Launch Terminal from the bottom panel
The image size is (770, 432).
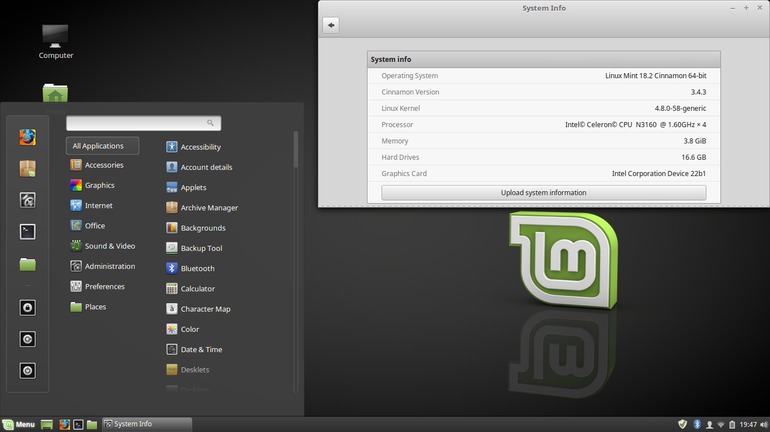coord(78,425)
